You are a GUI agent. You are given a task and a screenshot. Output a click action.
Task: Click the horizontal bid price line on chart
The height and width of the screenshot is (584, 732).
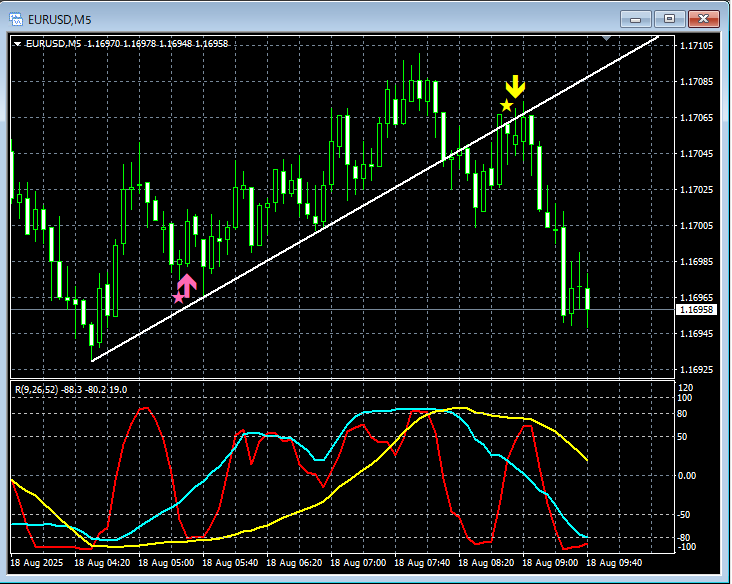pos(343,310)
